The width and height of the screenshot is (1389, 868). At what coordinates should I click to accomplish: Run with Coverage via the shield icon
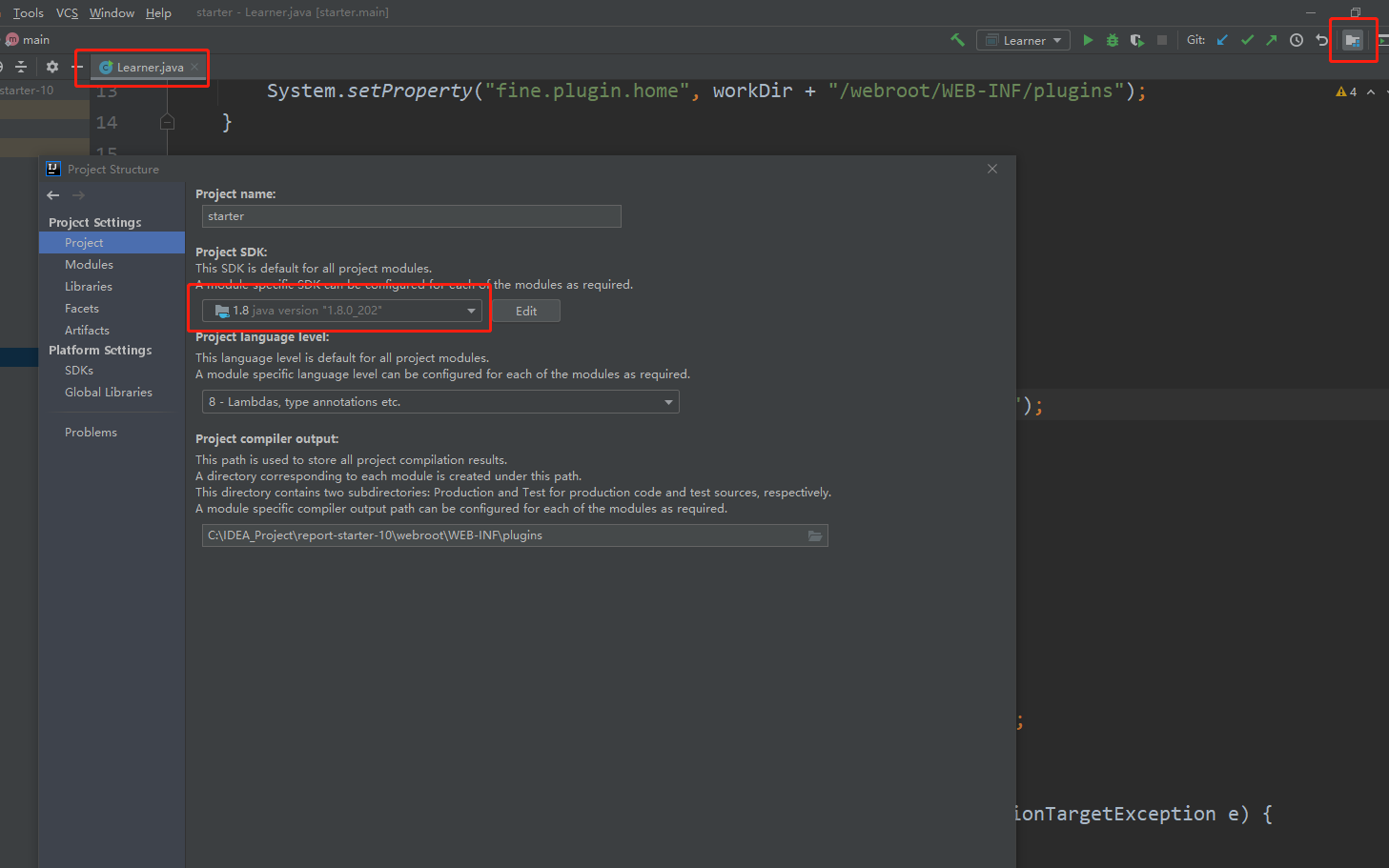tap(1136, 40)
